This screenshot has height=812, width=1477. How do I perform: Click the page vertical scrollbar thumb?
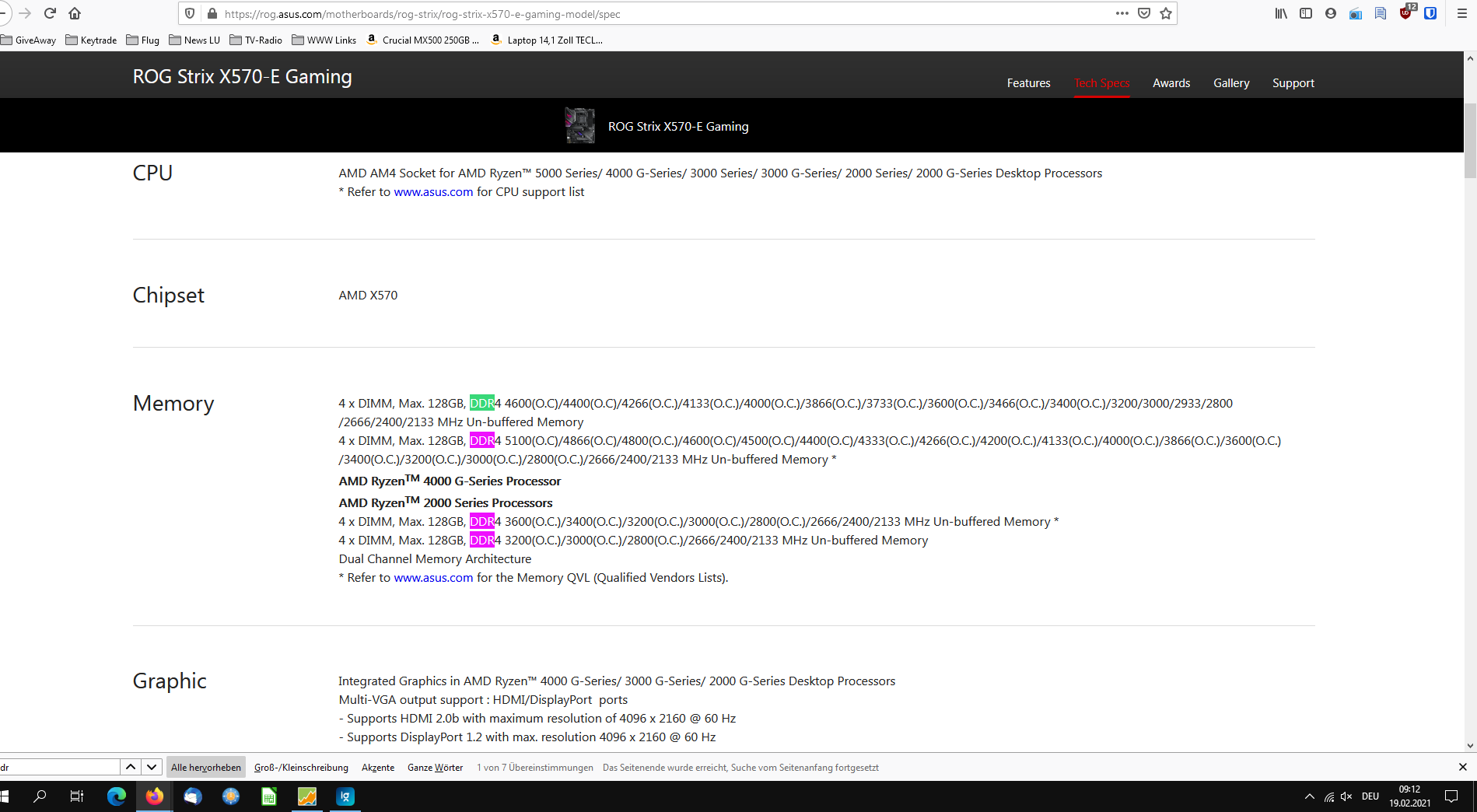tap(1470, 140)
